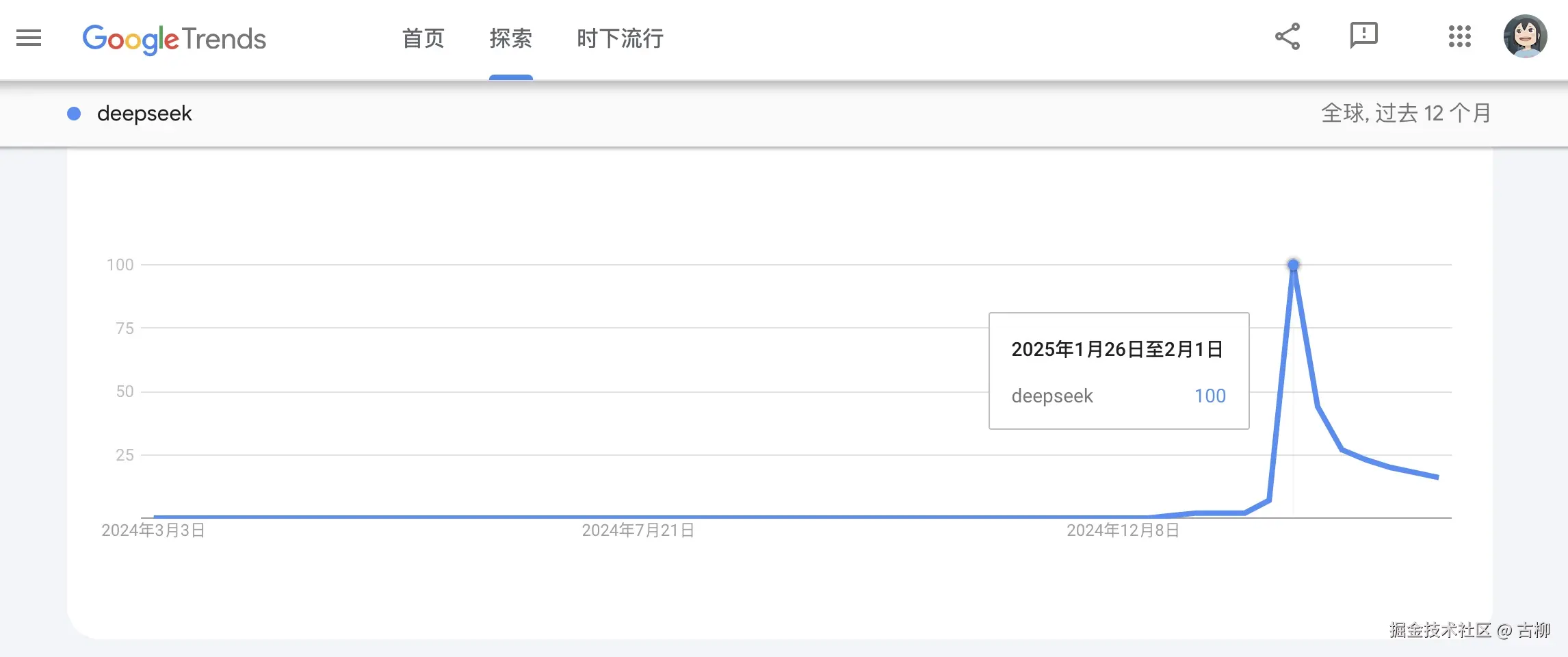Screen dimensions: 1568x657
Task: Click the 全球, 过去 12 个月 label
Action: (1406, 113)
